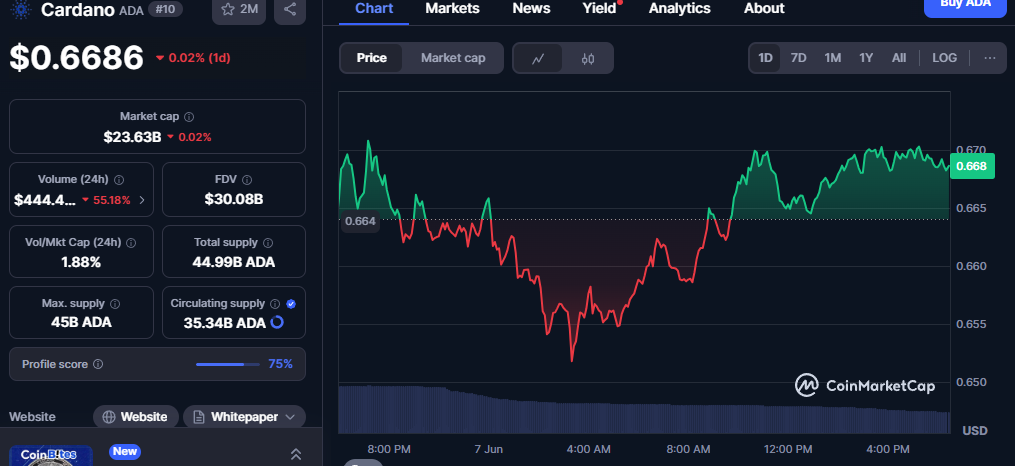
Task: Click the 0.664 baseline price label
Action: point(360,221)
